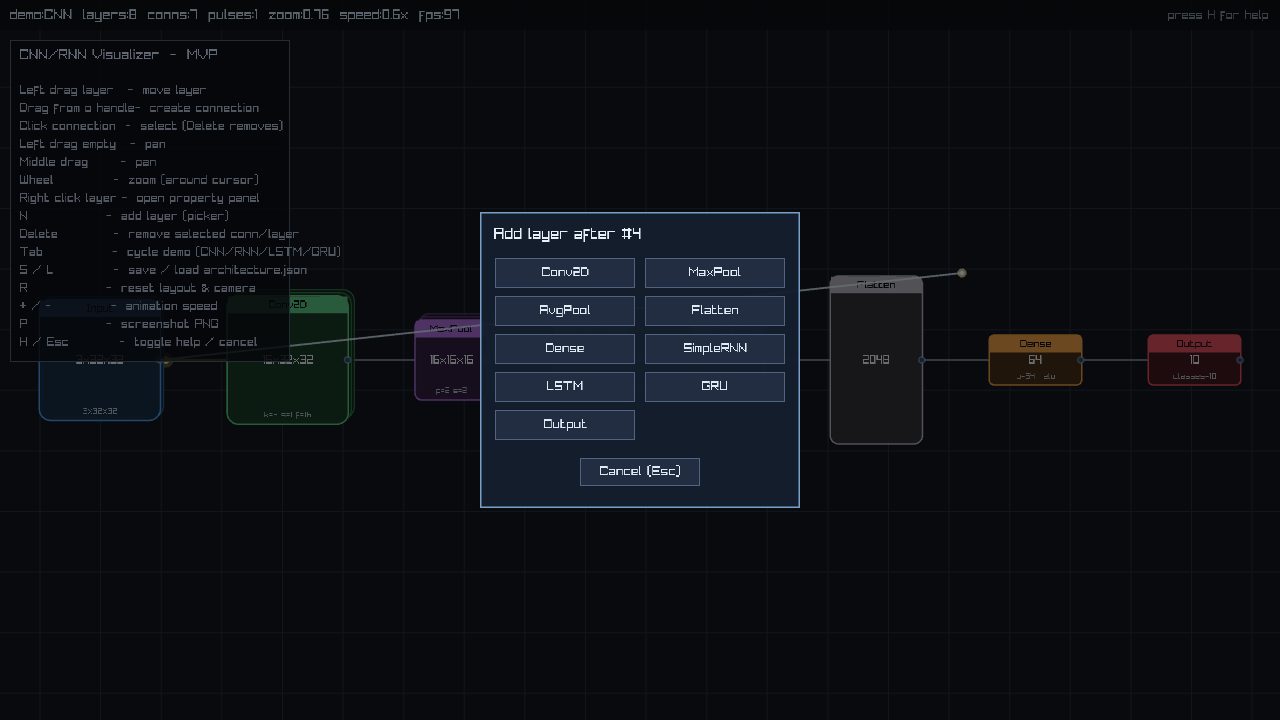Click the 'Tab - cycle demo' help line
Viewport: 1280px width, 720px height.
[x=180, y=252]
